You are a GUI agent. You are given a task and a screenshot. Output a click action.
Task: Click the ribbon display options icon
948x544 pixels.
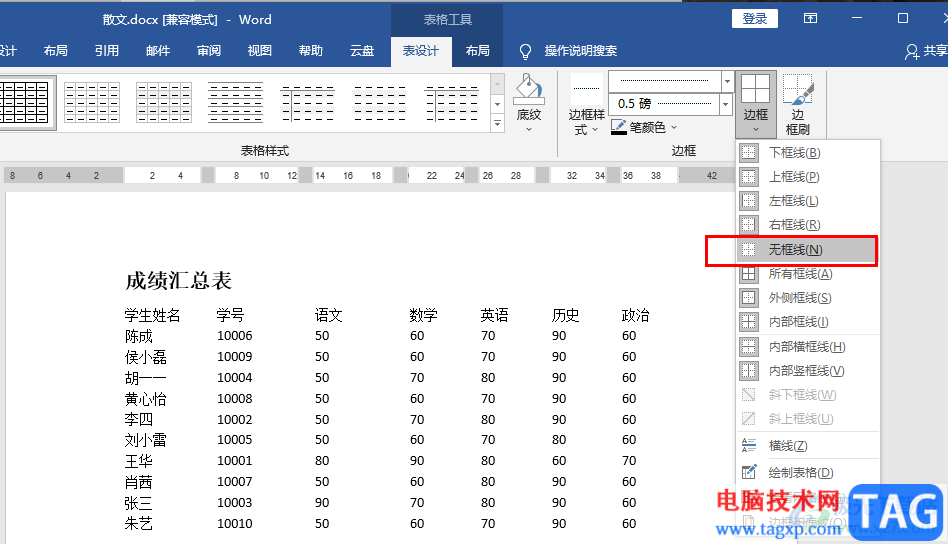click(810, 19)
